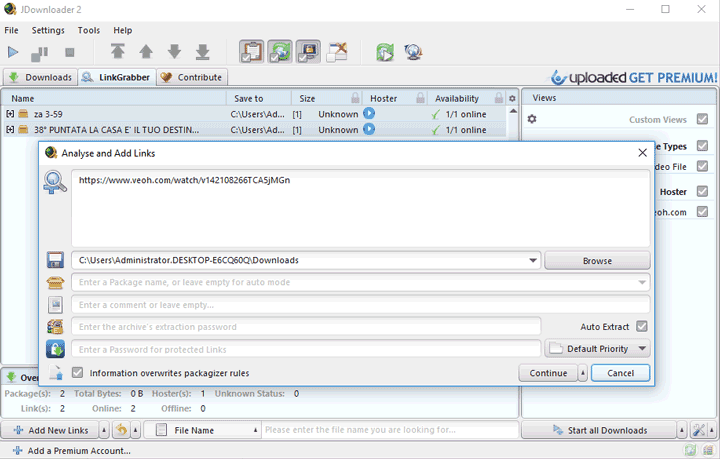Click the protected links lock icon
Image resolution: width=720 pixels, height=459 pixels.
55,349
